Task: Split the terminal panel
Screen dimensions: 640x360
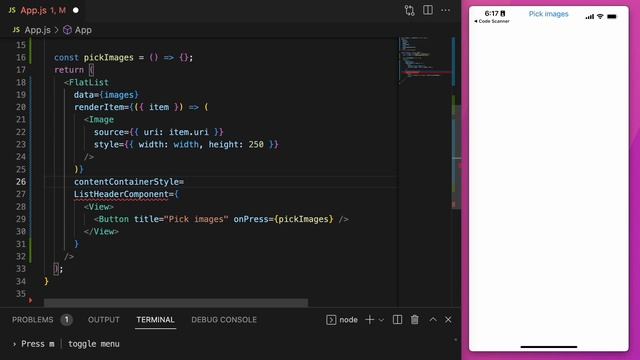Action: pyautogui.click(x=397, y=320)
